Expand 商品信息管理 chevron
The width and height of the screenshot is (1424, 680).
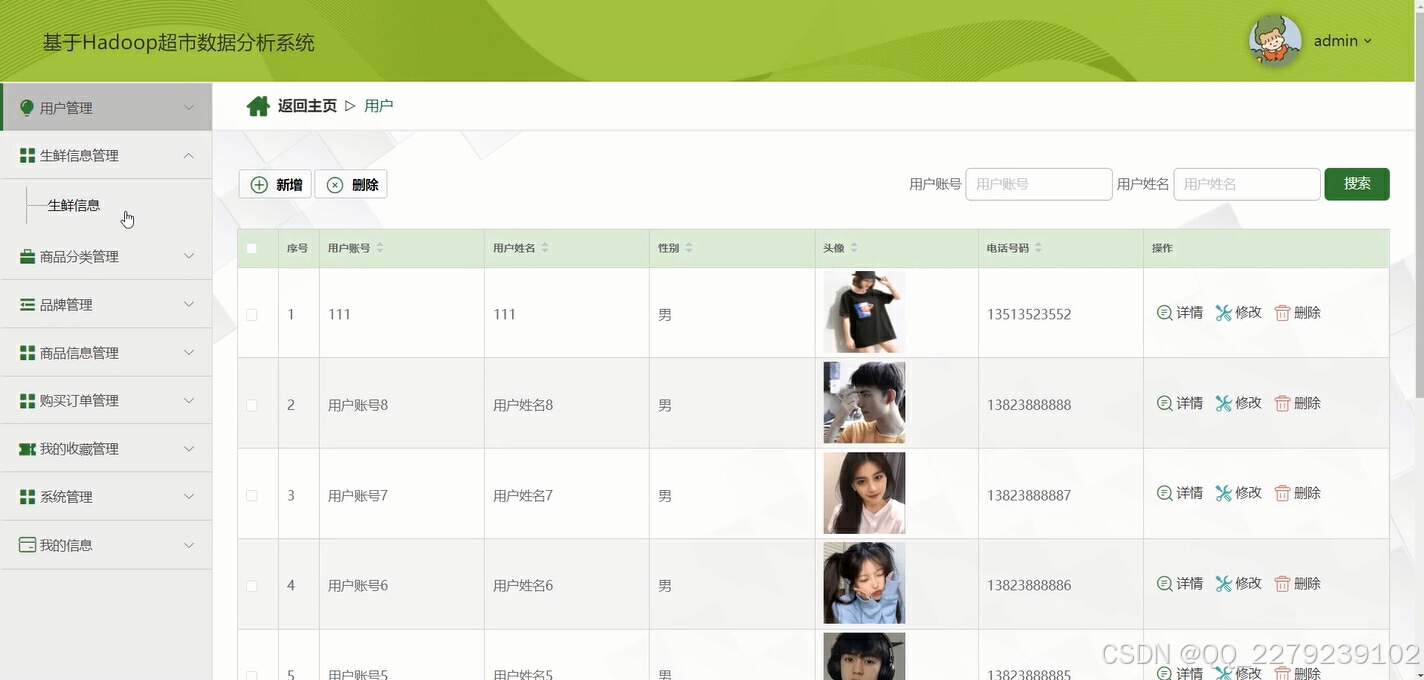(x=189, y=353)
